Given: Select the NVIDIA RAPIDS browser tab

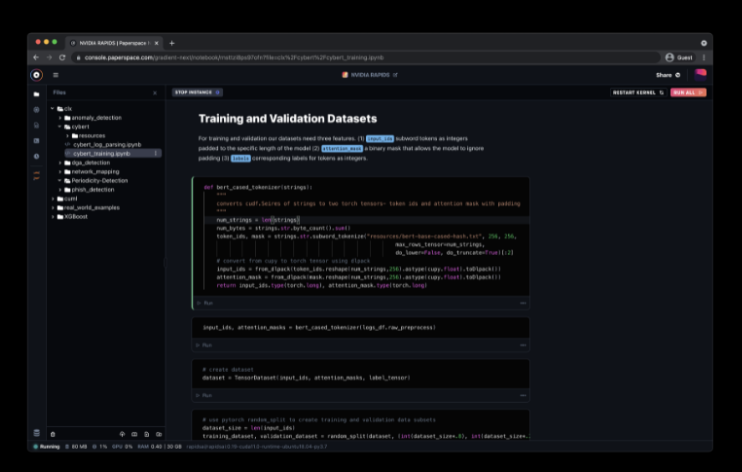Looking at the screenshot, I should 114,43.
